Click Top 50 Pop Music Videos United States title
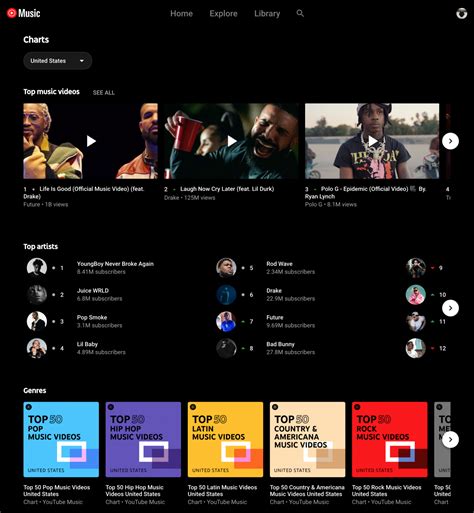 coord(57,491)
